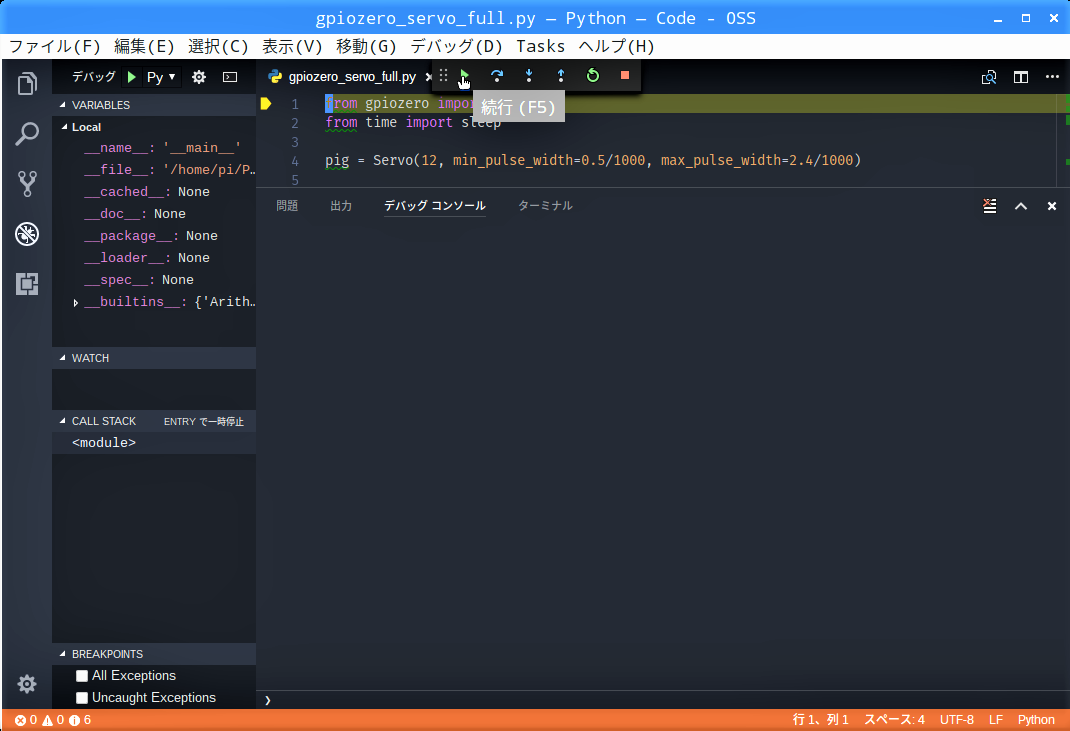Screen dimensions: 1070x731
Task: Click the search-in-file preview icon top right
Action: 989,77
